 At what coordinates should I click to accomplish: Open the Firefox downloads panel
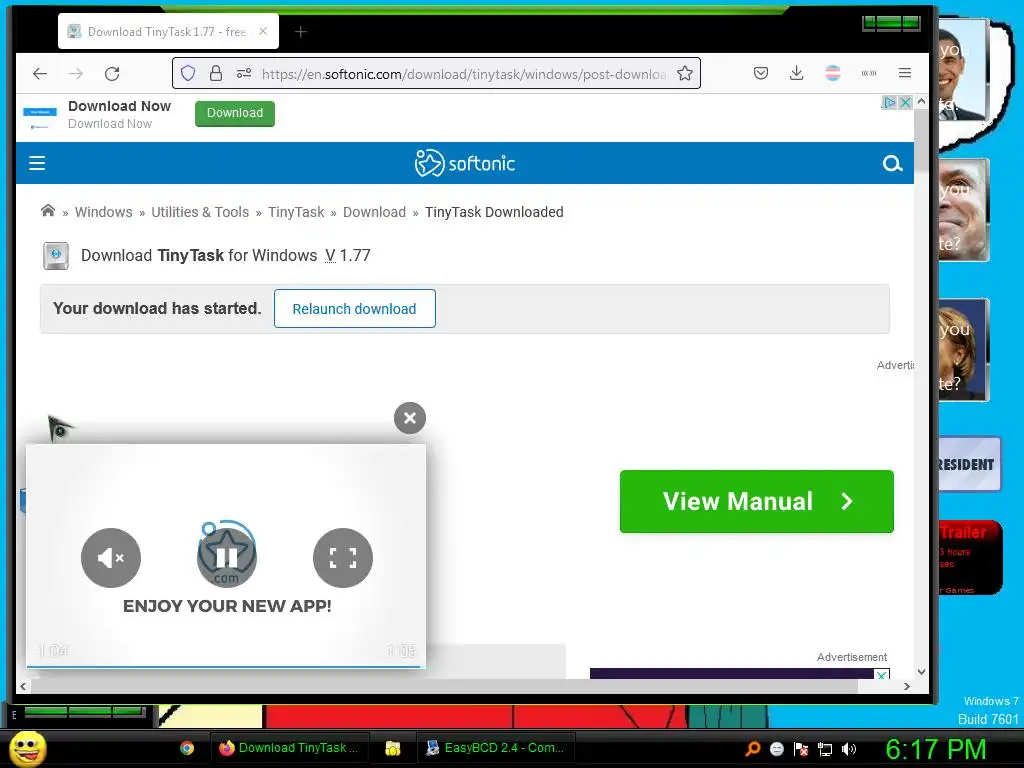[796, 73]
